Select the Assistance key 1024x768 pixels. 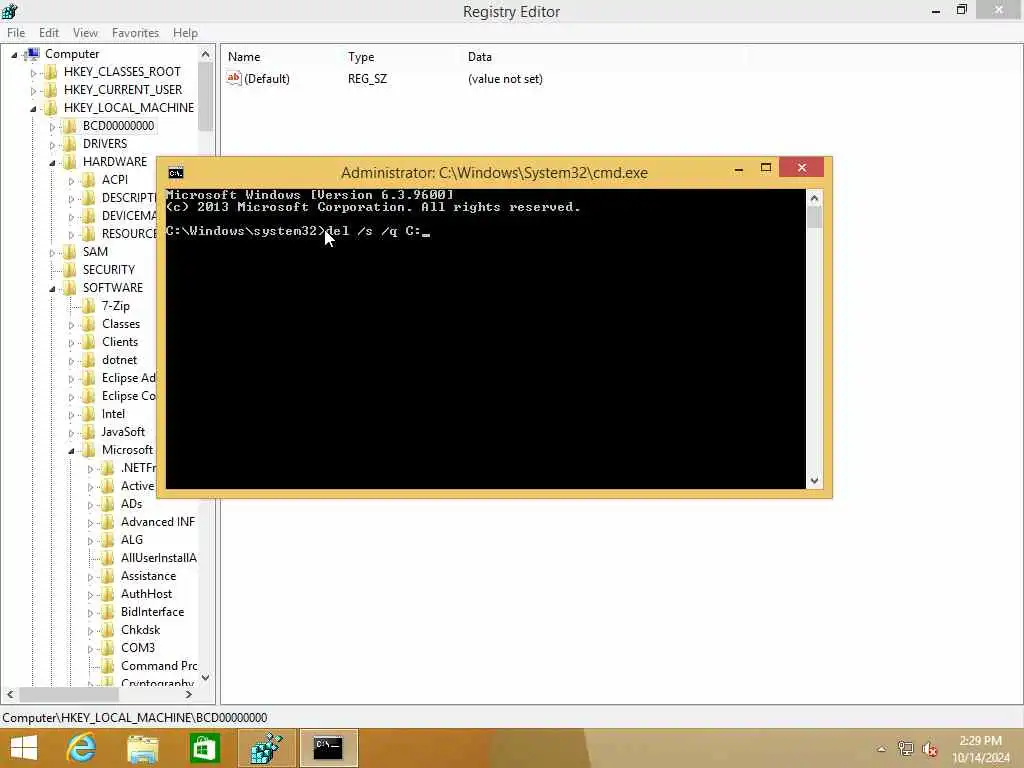(148, 576)
